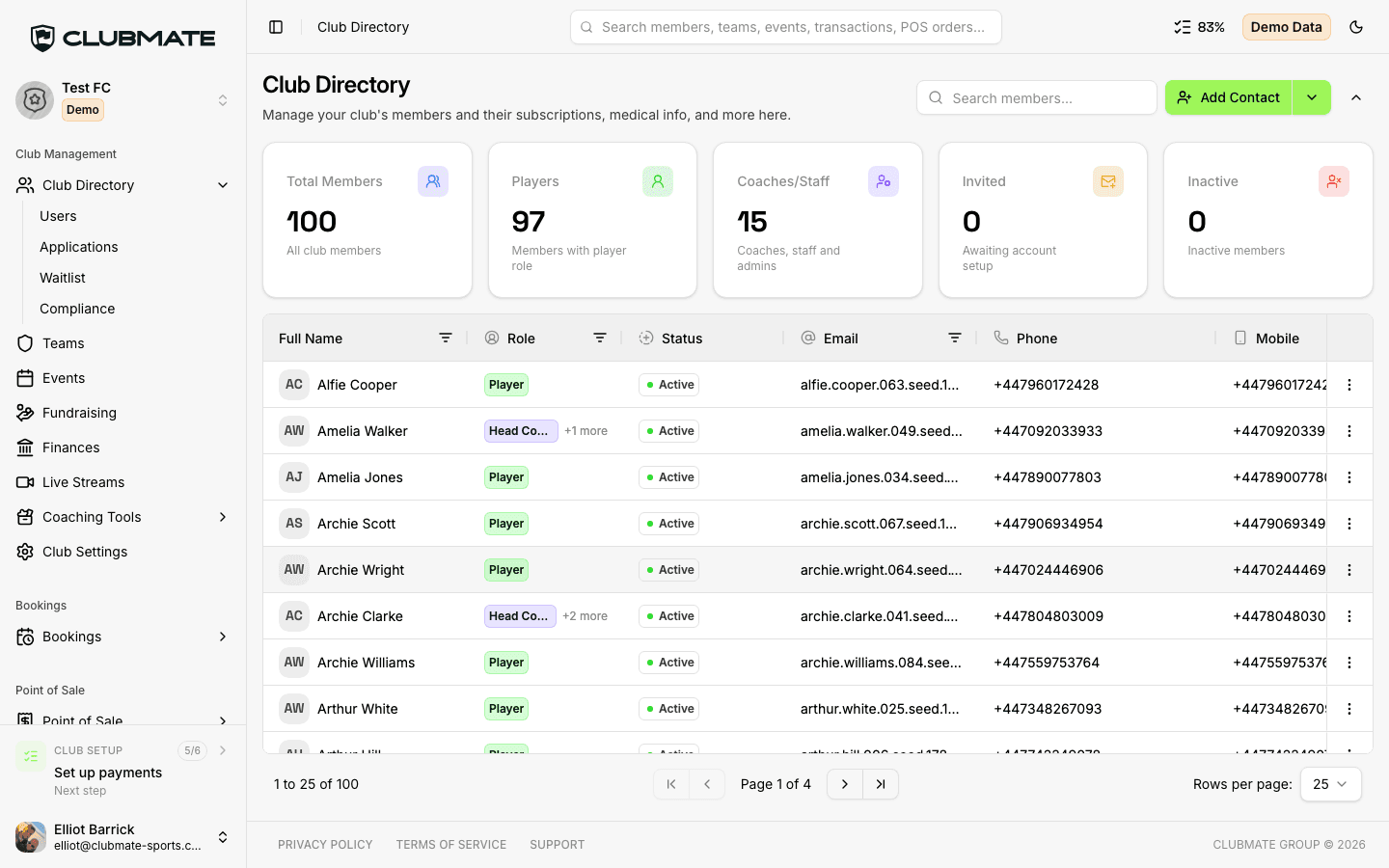Focus the Search members field
Image resolution: width=1389 pixels, height=868 pixels.
point(1037,97)
